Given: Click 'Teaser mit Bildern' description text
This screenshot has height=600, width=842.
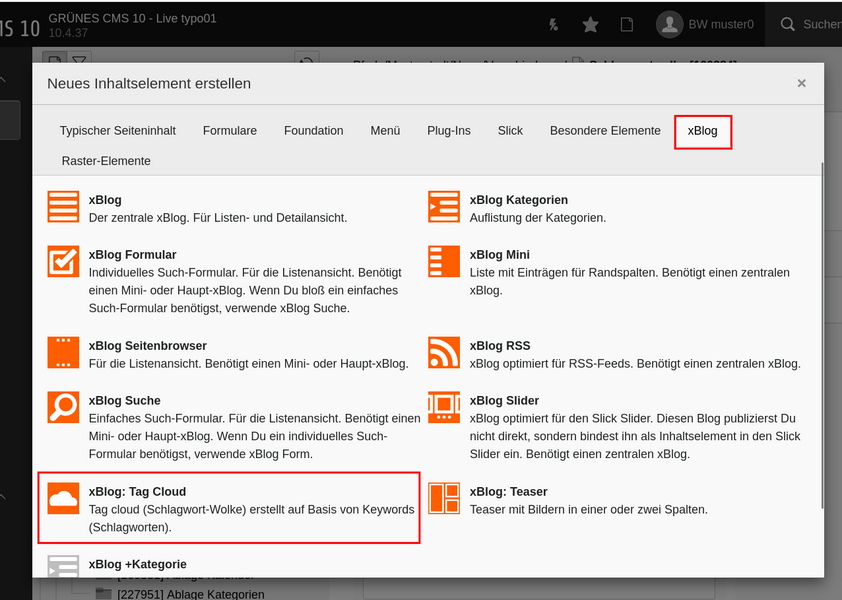Looking at the screenshot, I should (x=589, y=510).
